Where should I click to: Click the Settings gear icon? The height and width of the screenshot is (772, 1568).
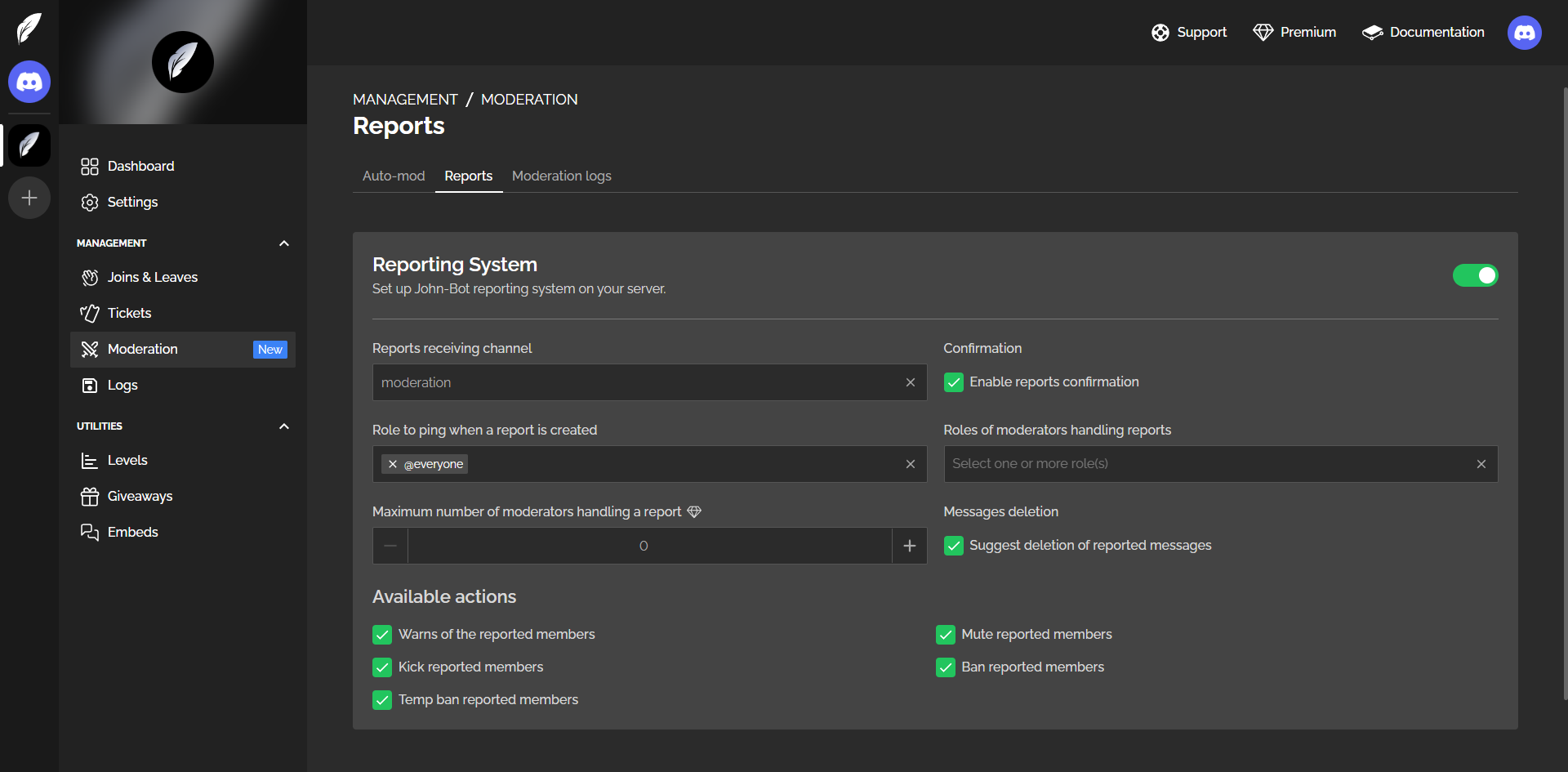(x=90, y=203)
